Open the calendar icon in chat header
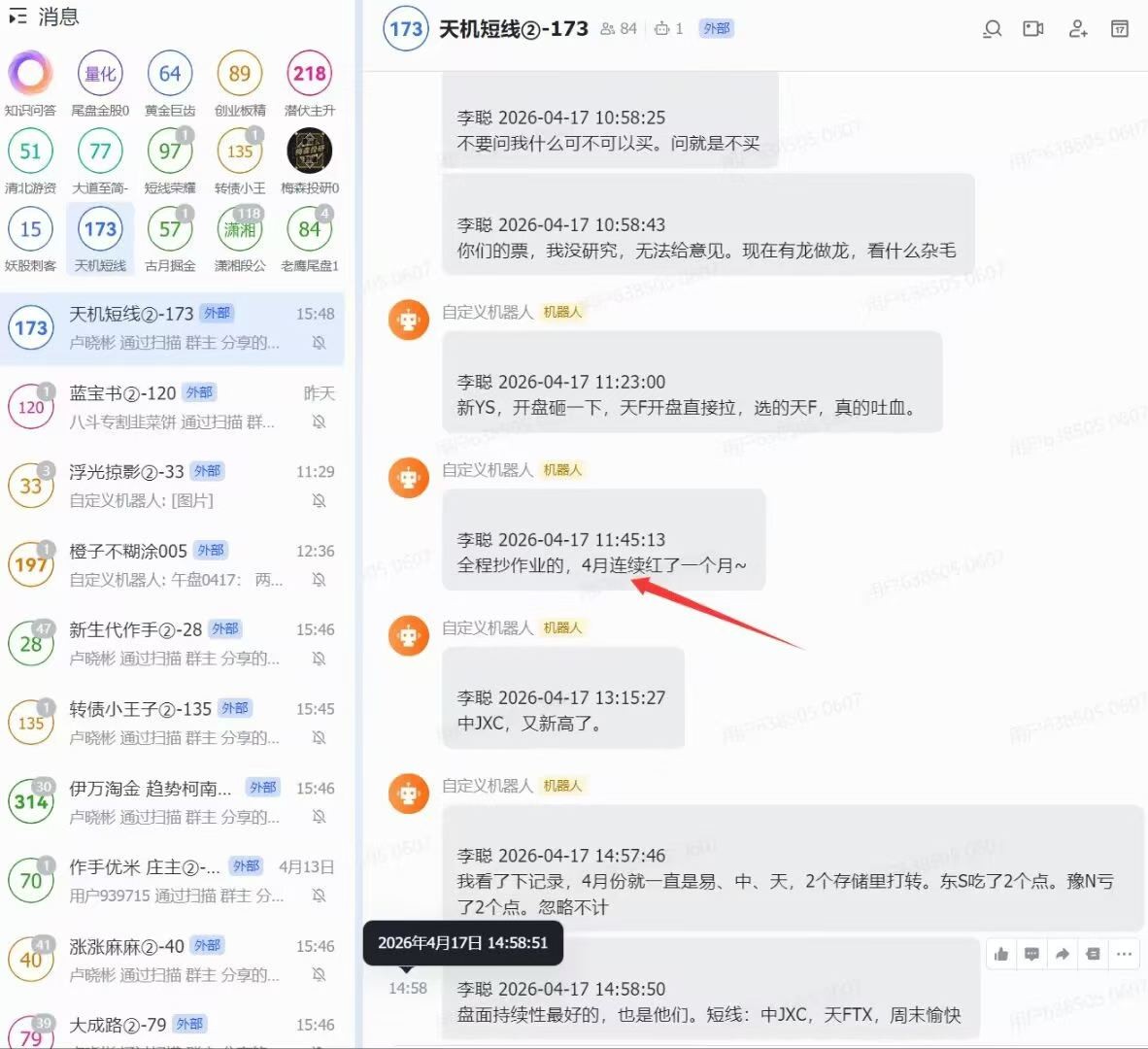Viewport: 1148px width, 1049px height. click(1120, 29)
